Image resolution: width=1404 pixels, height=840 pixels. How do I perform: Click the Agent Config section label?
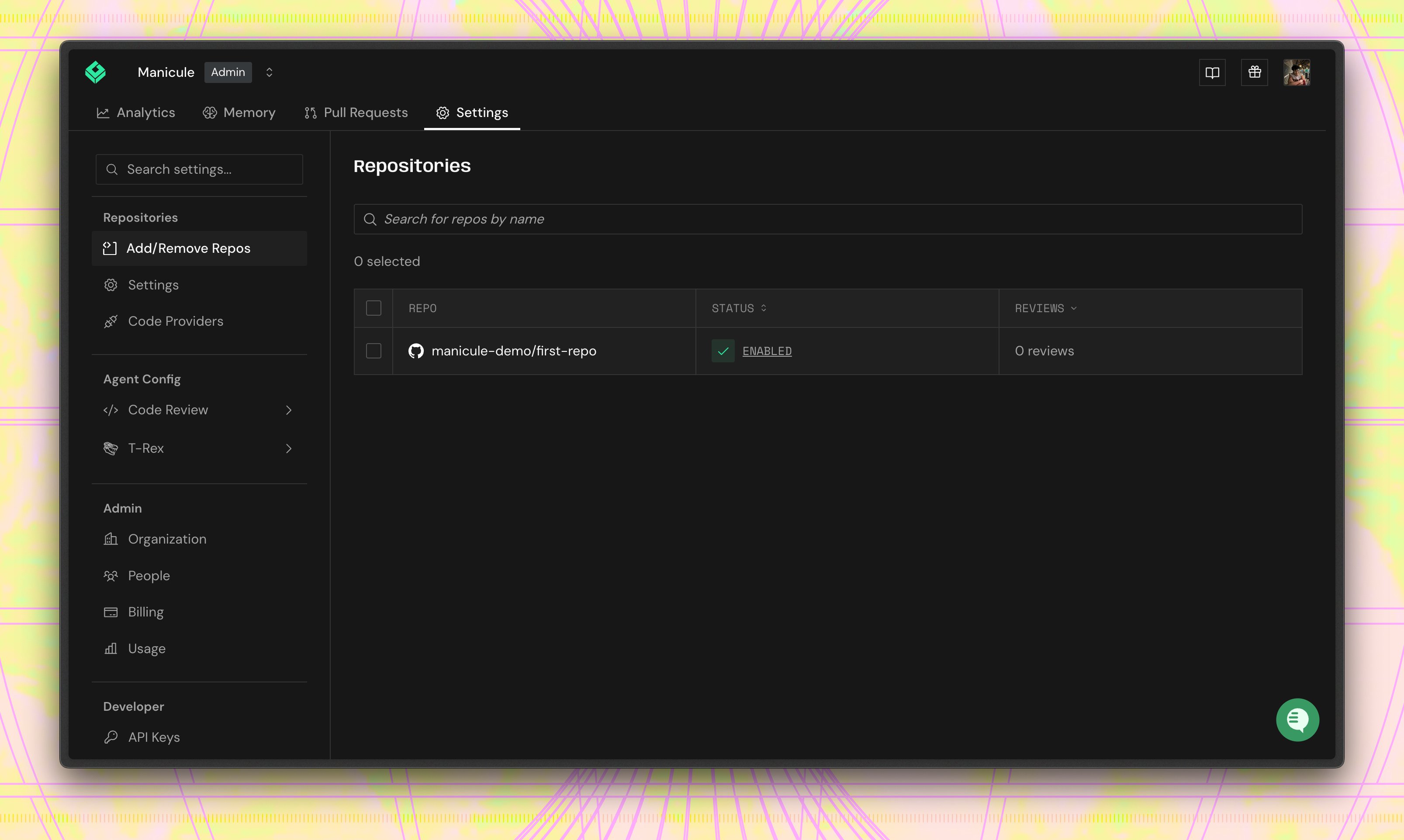click(x=142, y=379)
